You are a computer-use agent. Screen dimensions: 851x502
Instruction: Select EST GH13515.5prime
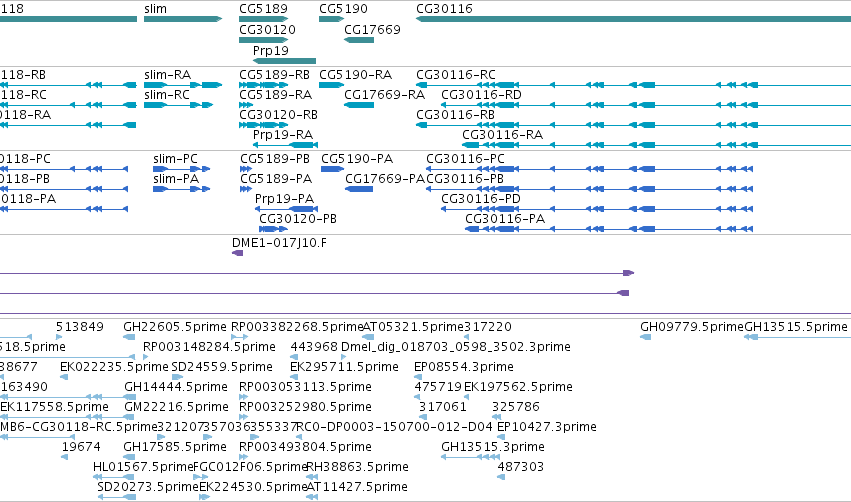pos(795,327)
